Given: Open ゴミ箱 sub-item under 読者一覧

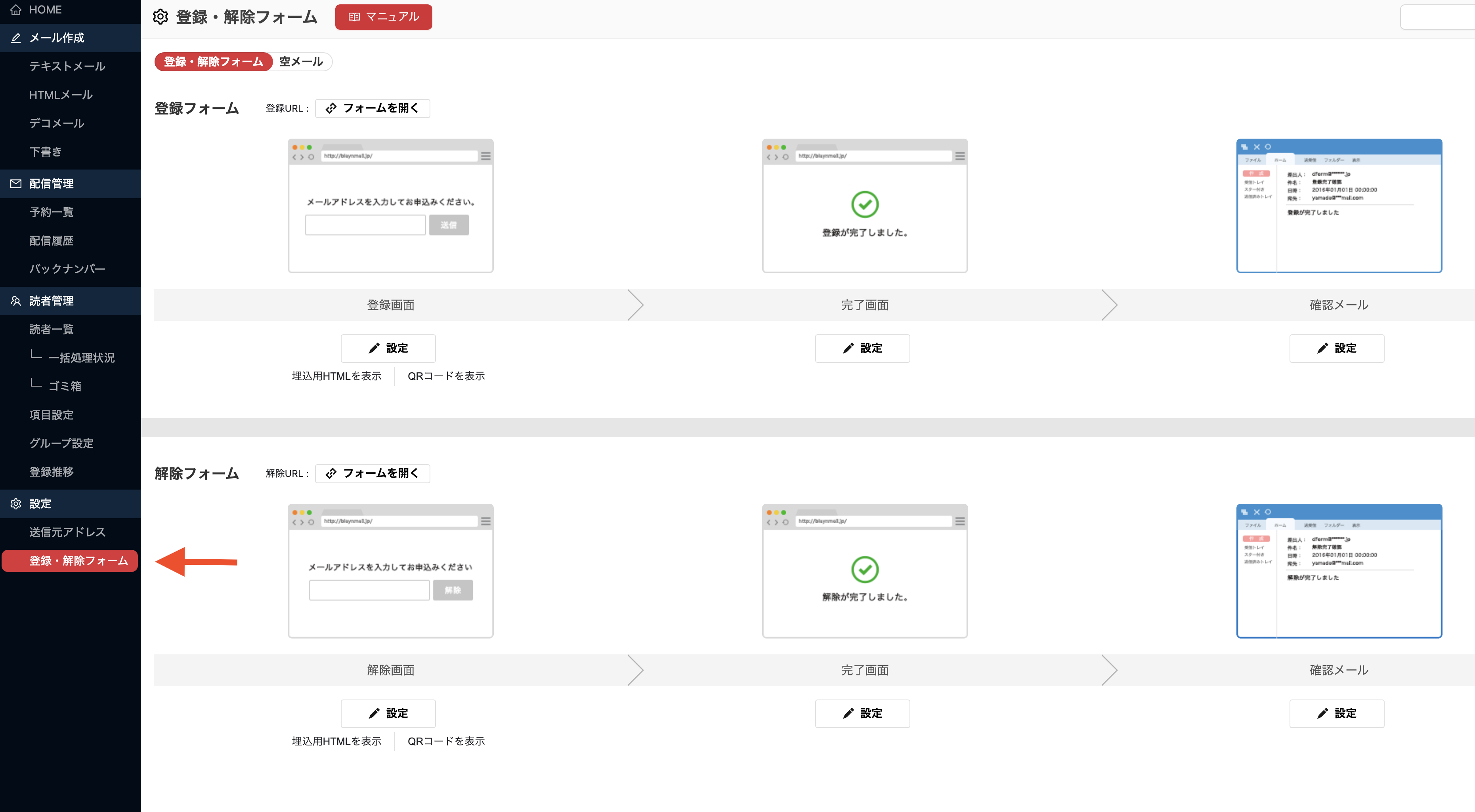Looking at the screenshot, I should click(x=65, y=386).
